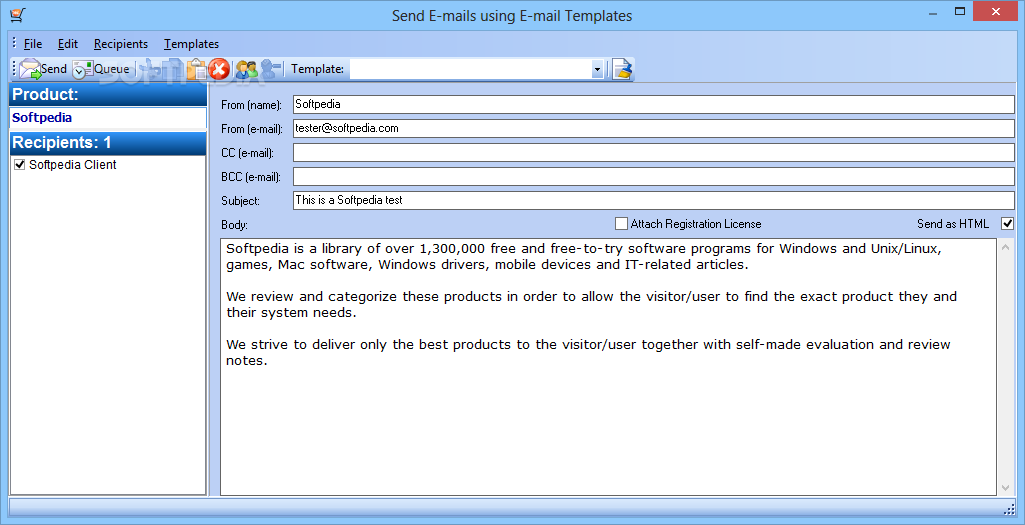Click inside the email Body text area
The image size is (1025, 525).
point(608,367)
